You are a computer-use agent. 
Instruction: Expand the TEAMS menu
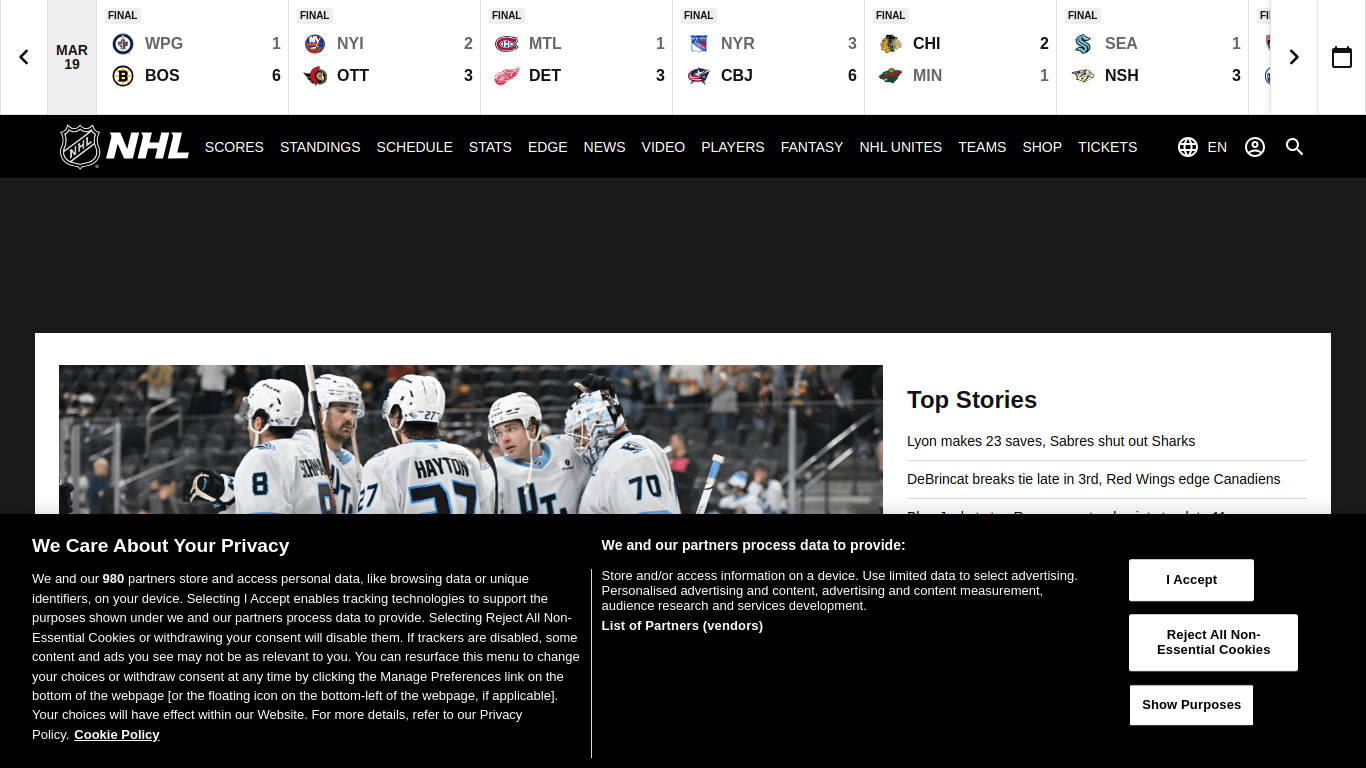982,147
